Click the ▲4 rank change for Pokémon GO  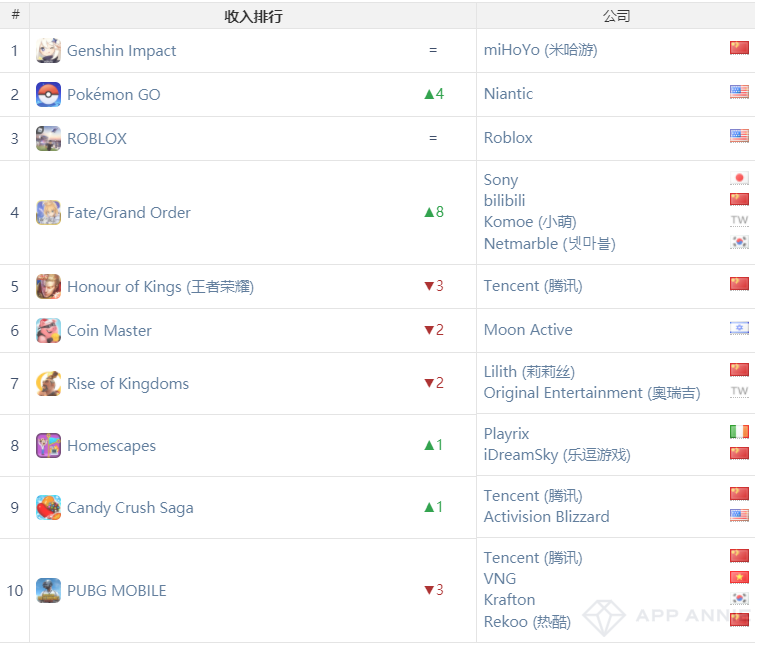click(434, 94)
